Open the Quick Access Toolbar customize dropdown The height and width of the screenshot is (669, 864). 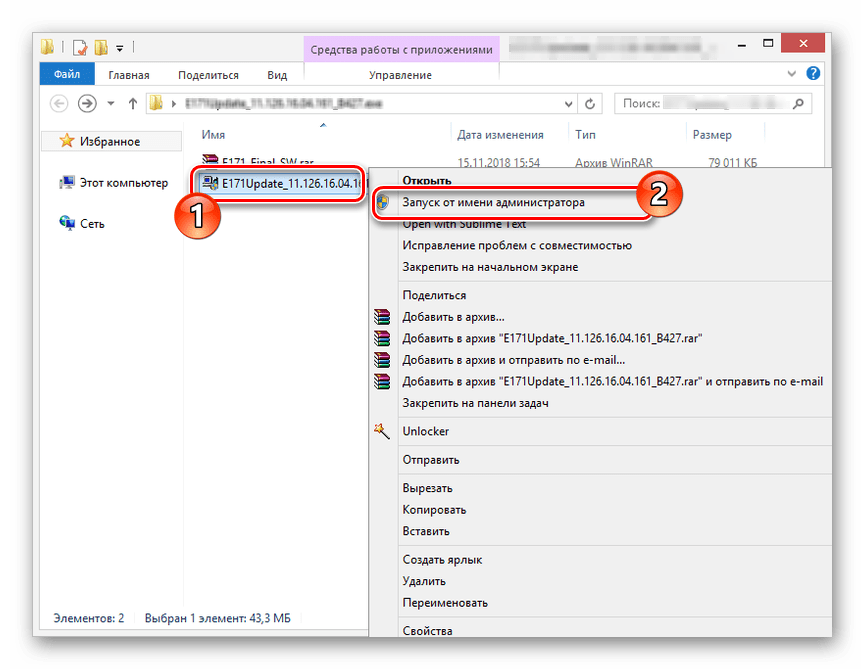click(x=120, y=48)
